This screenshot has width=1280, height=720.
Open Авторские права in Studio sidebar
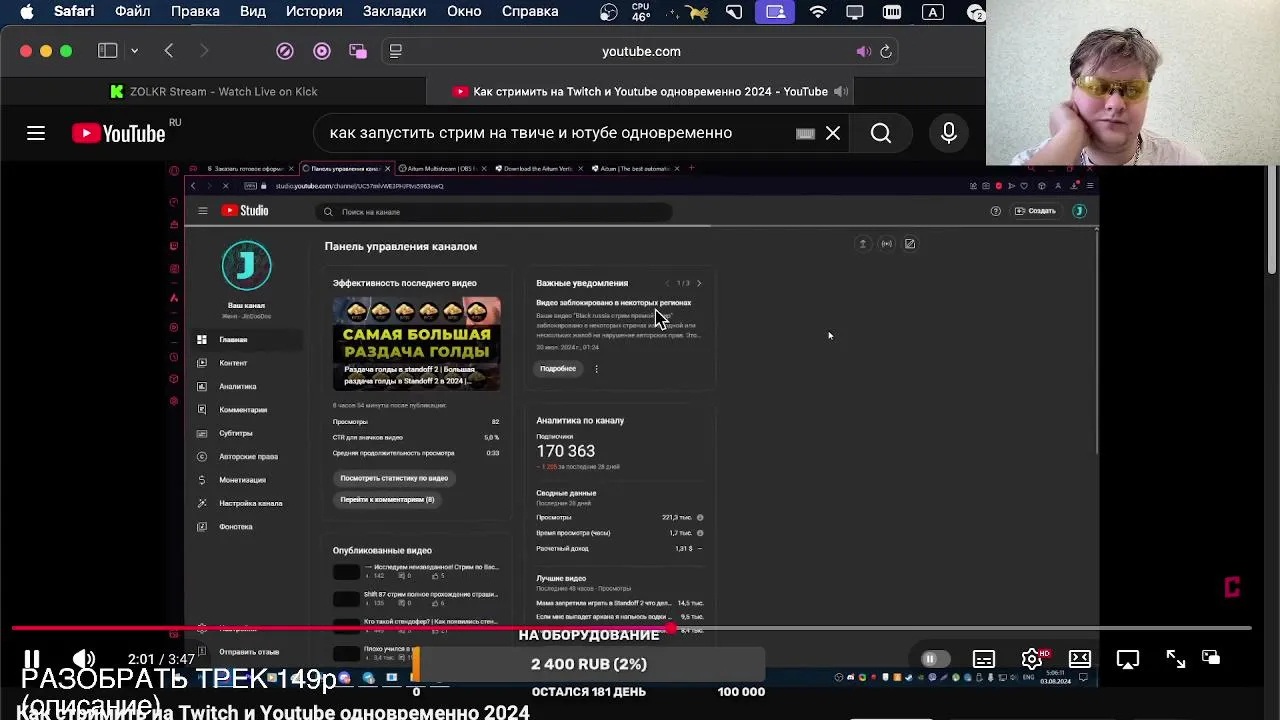(249, 456)
